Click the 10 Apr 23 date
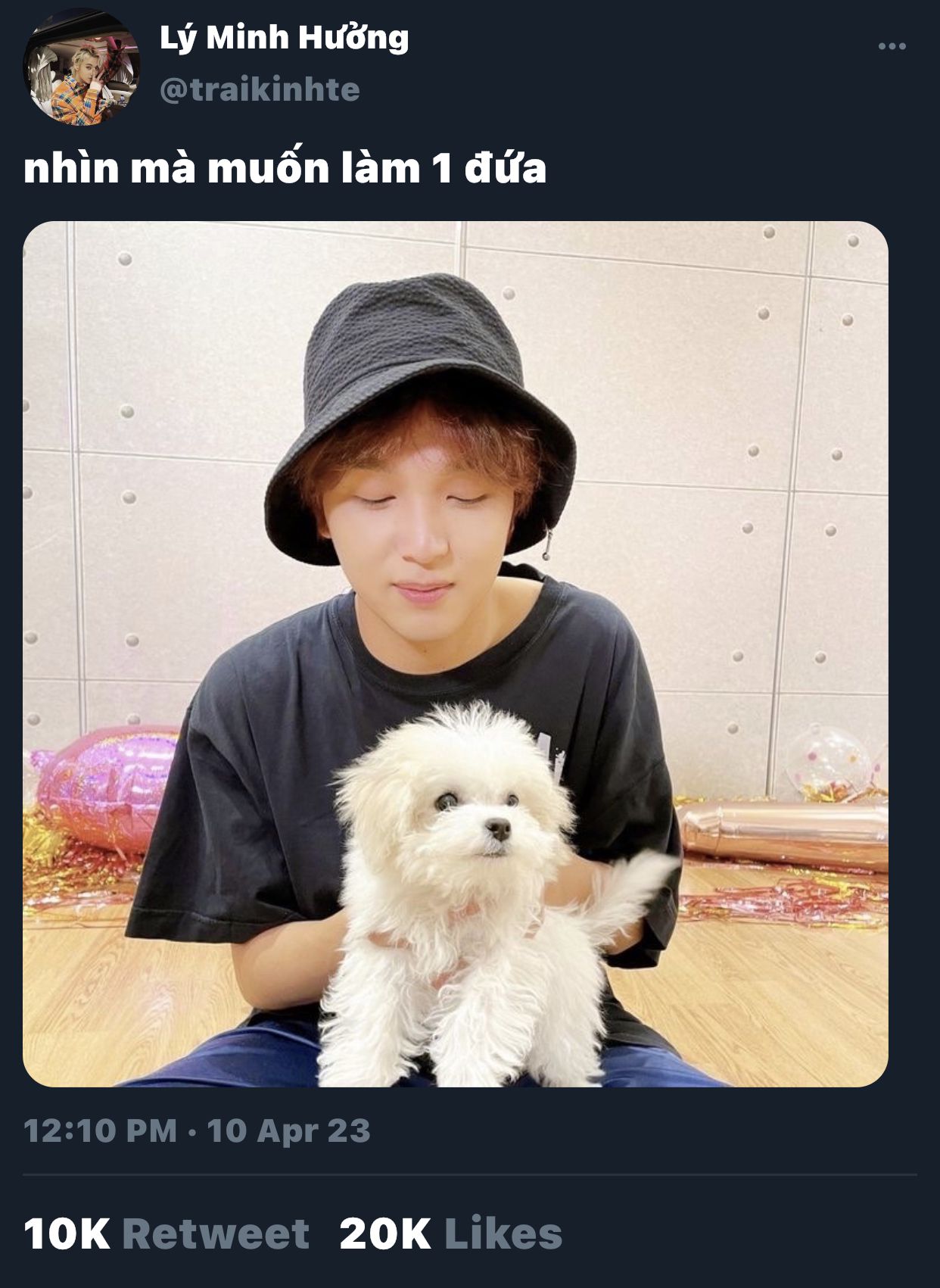The width and height of the screenshot is (940, 1288). (288, 1131)
